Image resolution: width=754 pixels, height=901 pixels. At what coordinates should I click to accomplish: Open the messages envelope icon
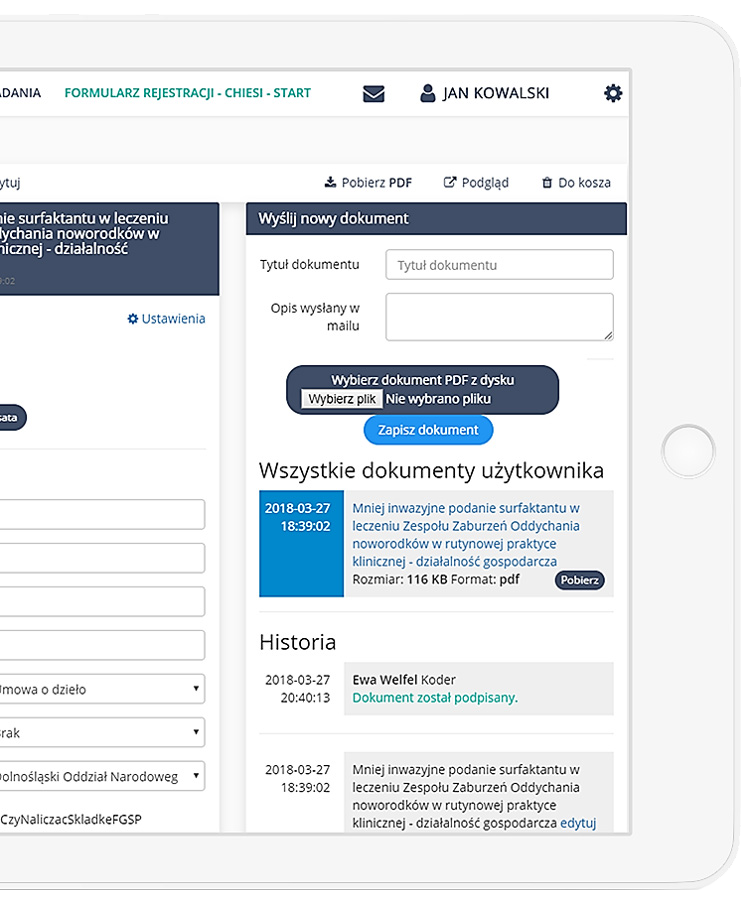(x=373, y=94)
